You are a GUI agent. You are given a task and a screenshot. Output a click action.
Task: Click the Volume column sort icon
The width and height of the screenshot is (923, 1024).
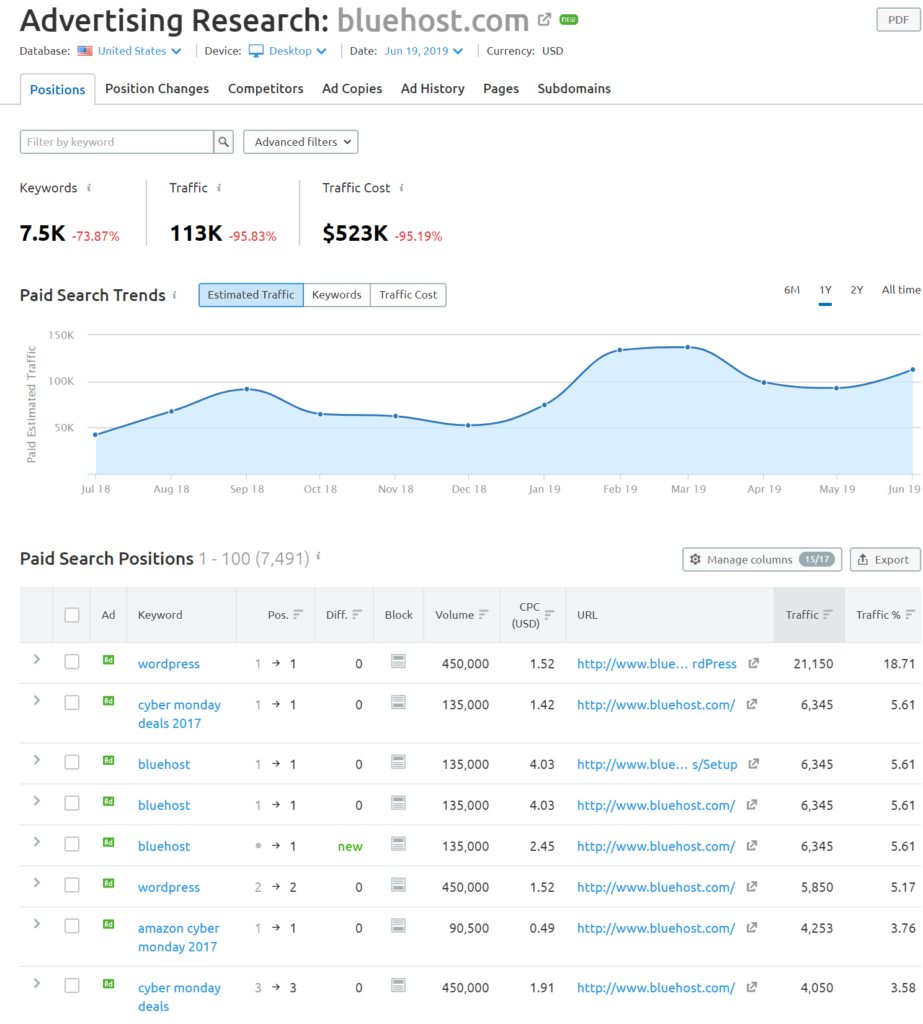[484, 615]
